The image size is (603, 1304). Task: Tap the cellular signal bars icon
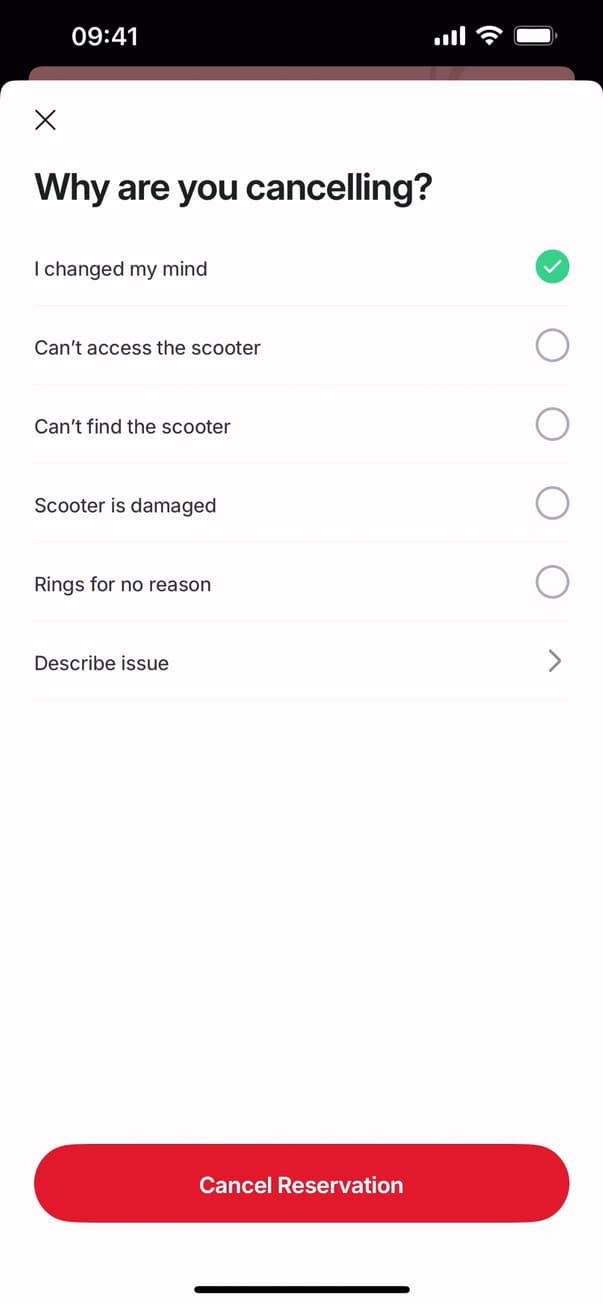click(449, 37)
